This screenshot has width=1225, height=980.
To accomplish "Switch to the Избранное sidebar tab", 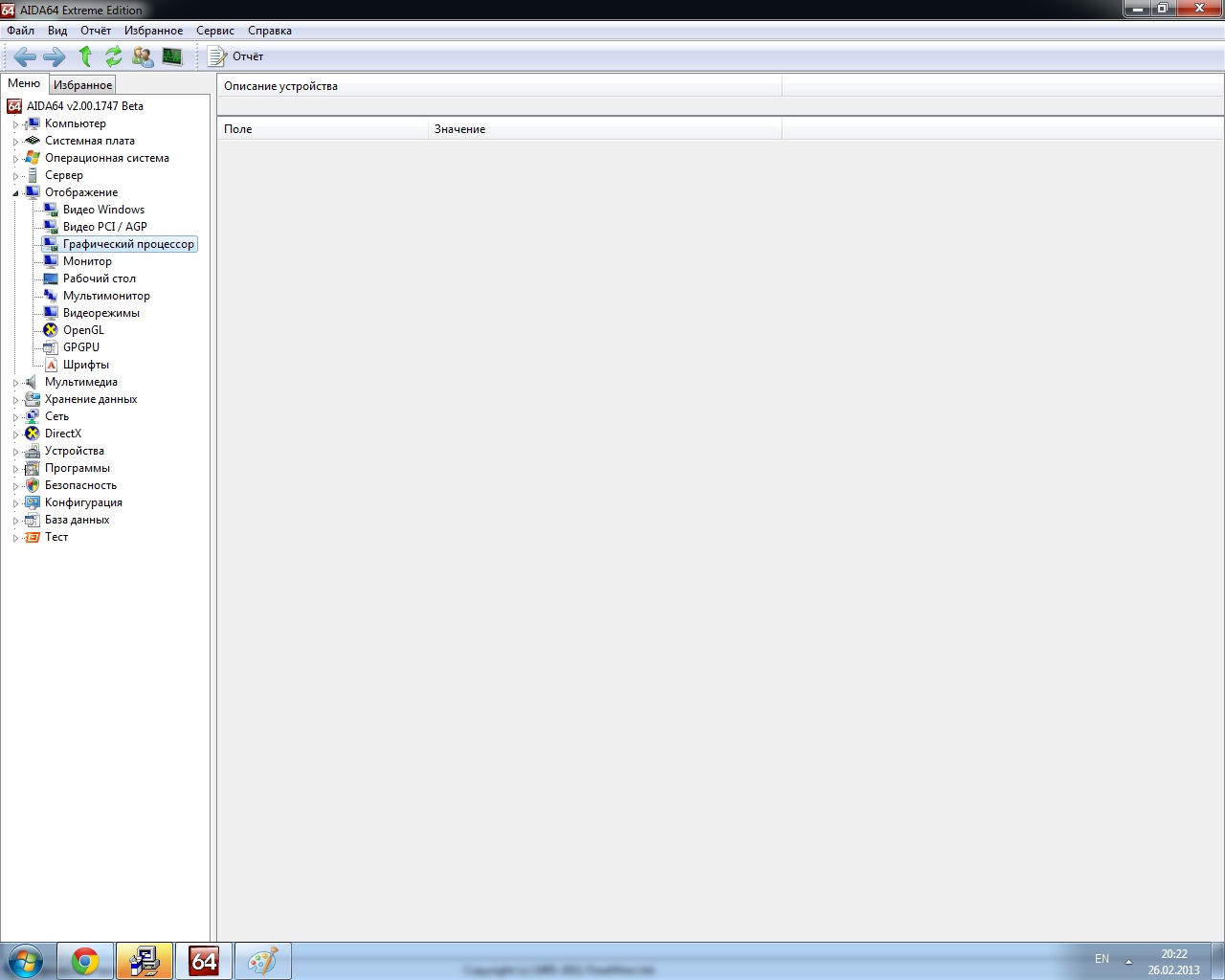I will click(x=82, y=85).
